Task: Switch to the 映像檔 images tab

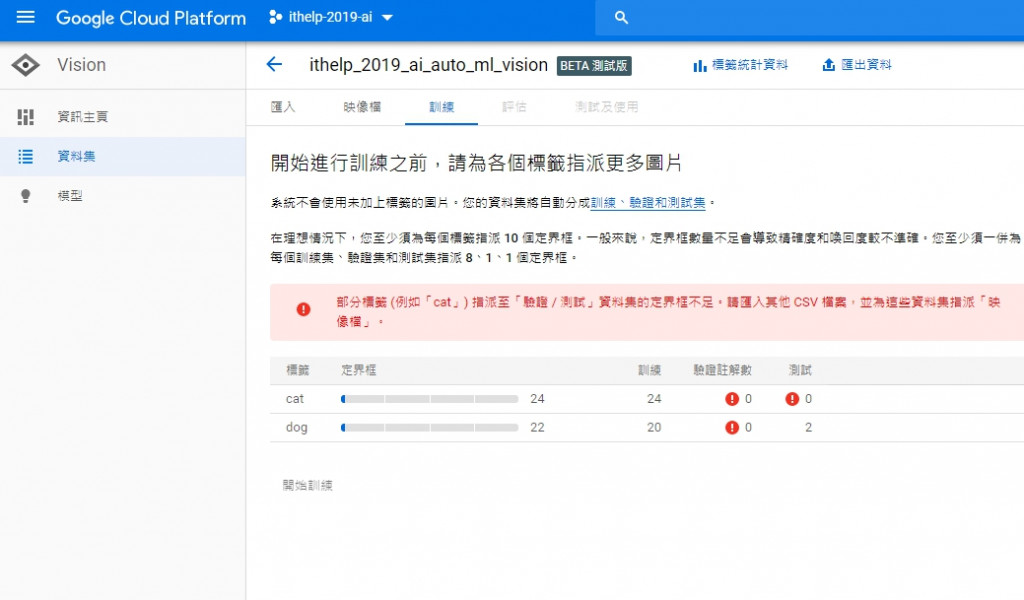Action: point(362,106)
